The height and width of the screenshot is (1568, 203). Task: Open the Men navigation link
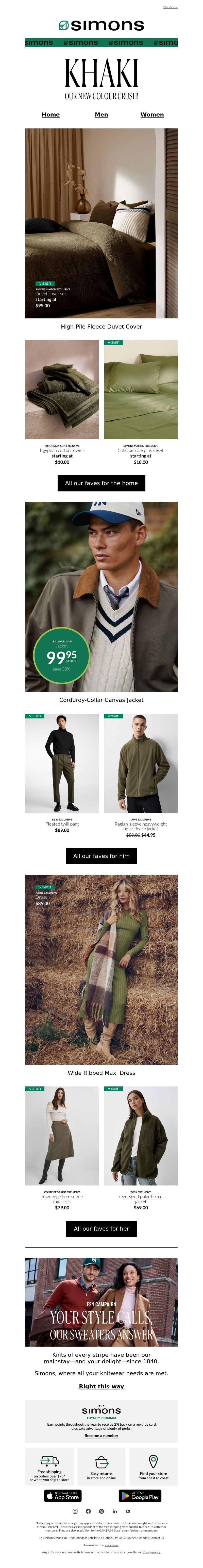(x=102, y=114)
